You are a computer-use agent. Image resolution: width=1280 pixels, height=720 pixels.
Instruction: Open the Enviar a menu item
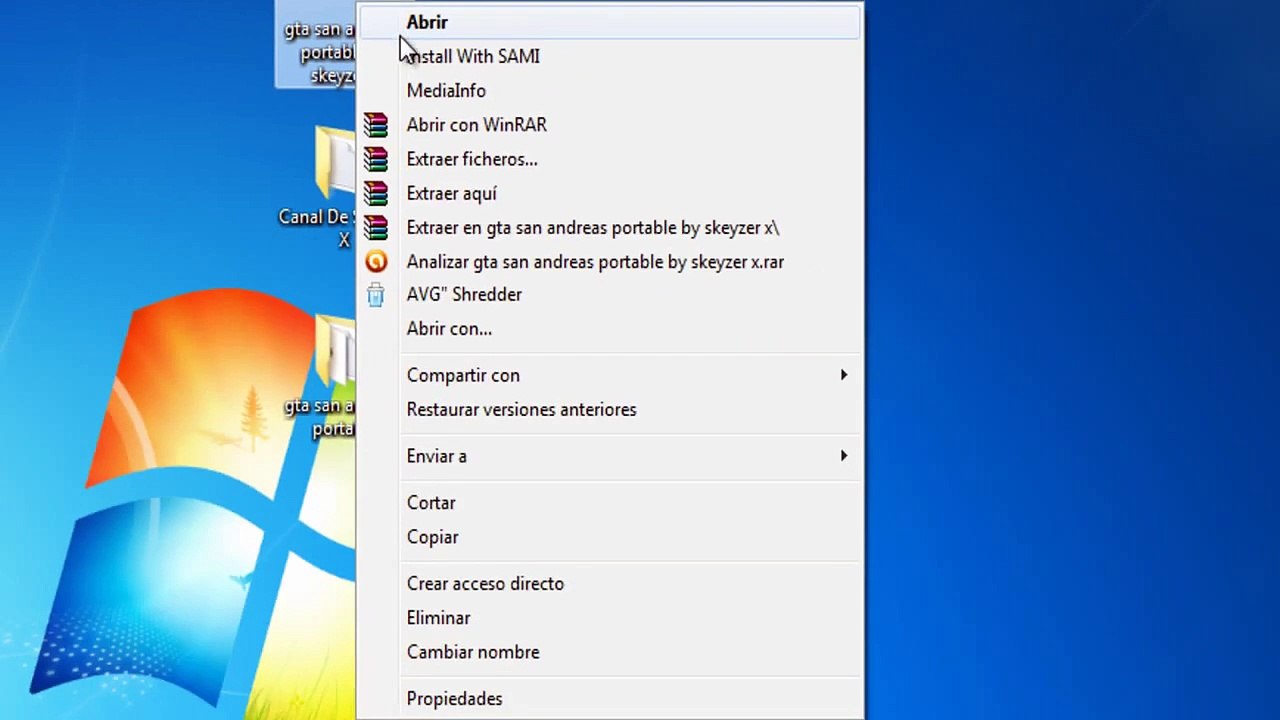point(609,456)
